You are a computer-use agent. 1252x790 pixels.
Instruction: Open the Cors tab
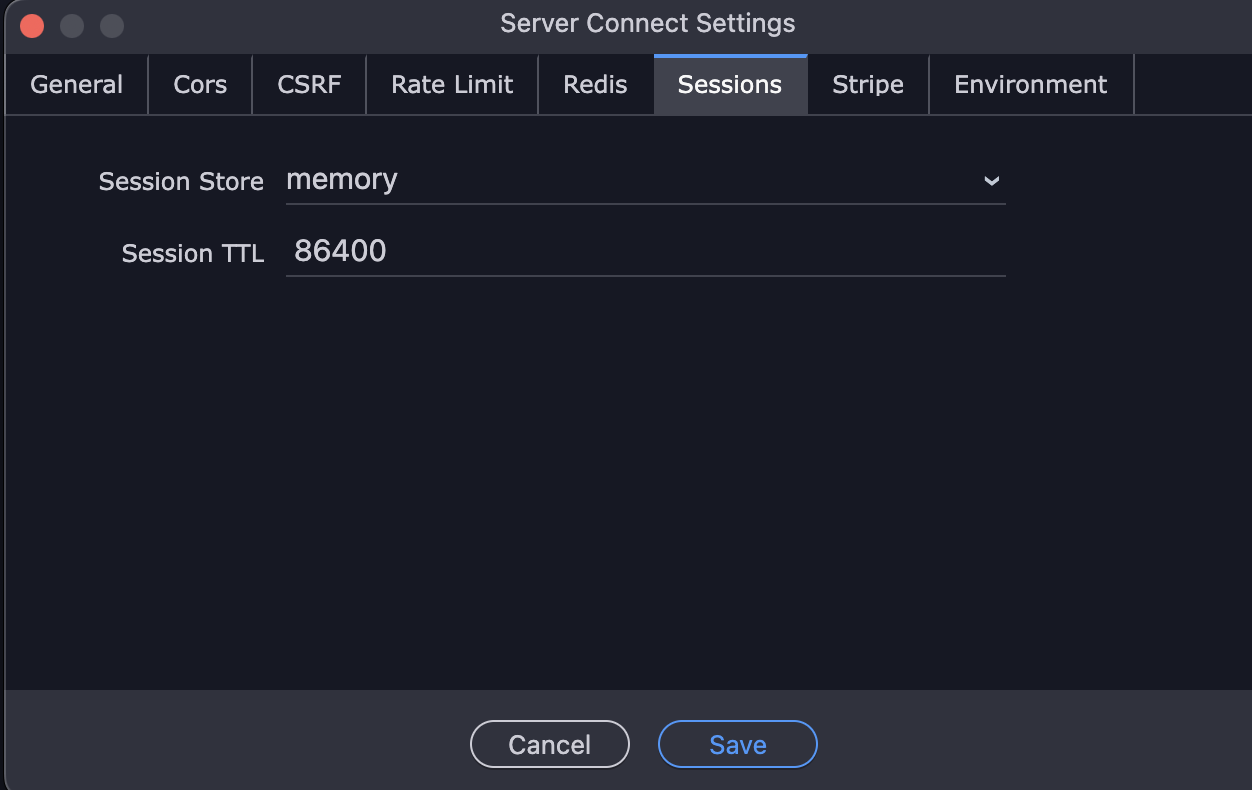point(200,85)
